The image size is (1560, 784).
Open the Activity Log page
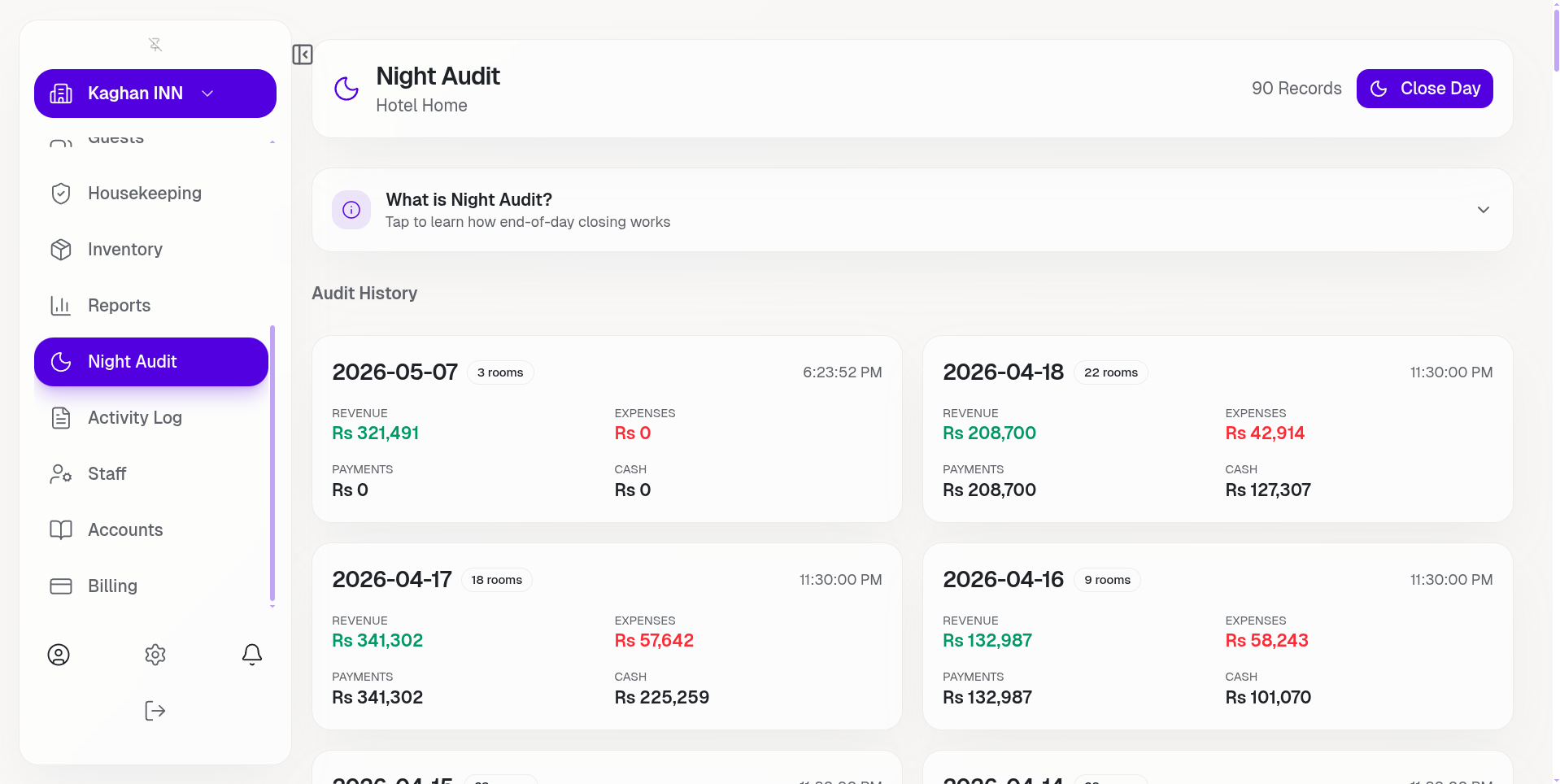coord(151,418)
